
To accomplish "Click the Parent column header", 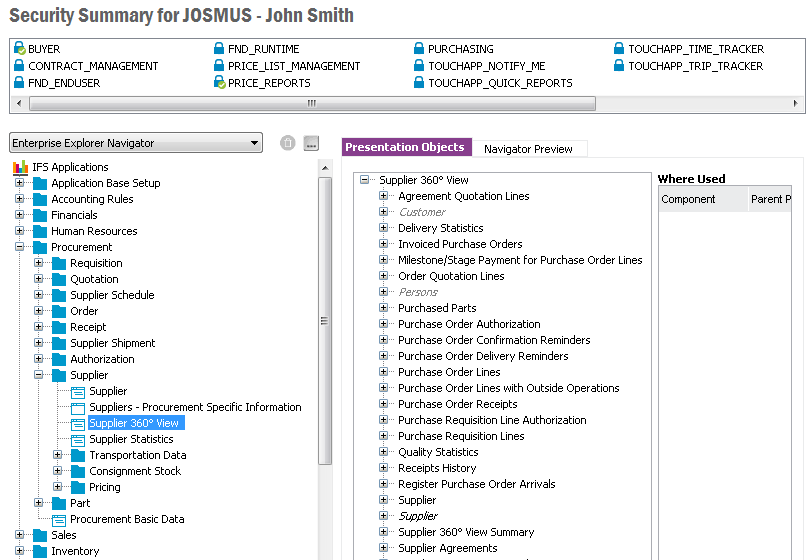I will click(x=770, y=199).
